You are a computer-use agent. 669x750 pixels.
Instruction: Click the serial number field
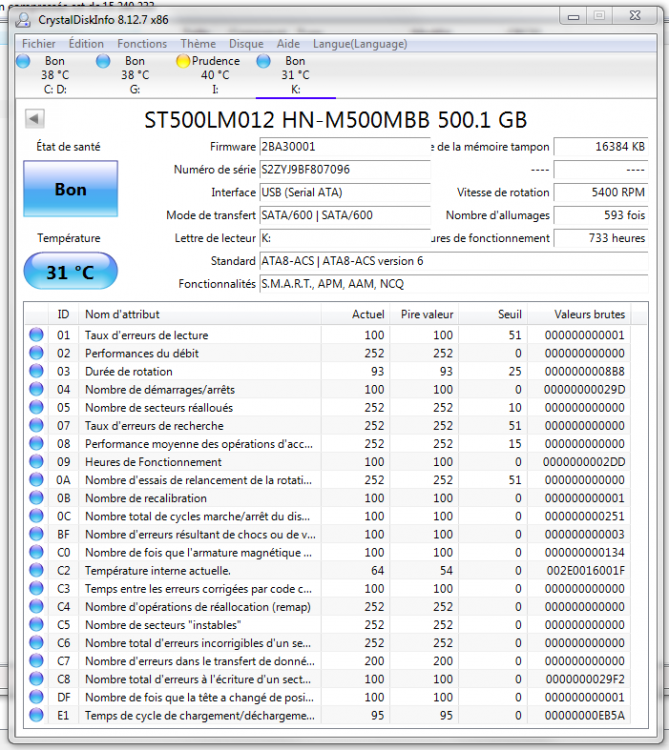[344, 170]
